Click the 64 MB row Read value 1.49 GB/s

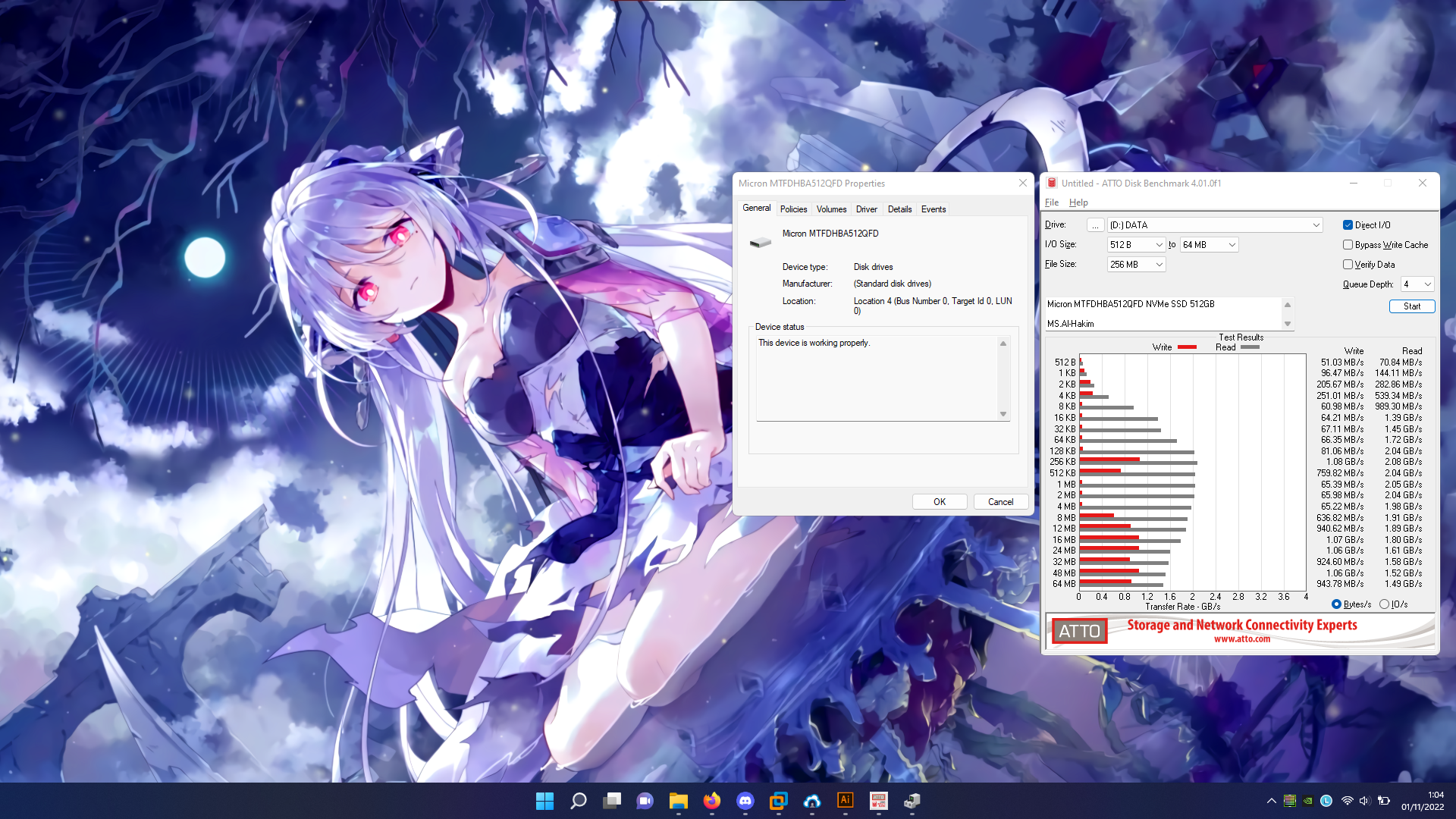1403,584
